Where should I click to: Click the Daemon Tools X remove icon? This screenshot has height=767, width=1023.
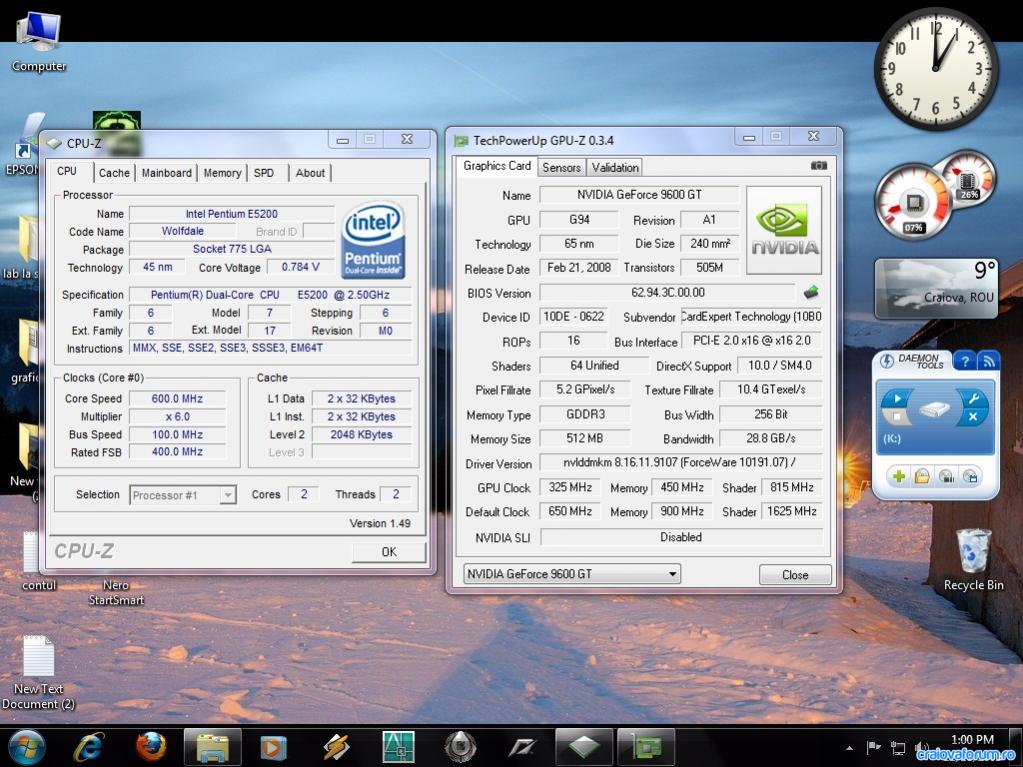pyautogui.click(x=973, y=416)
